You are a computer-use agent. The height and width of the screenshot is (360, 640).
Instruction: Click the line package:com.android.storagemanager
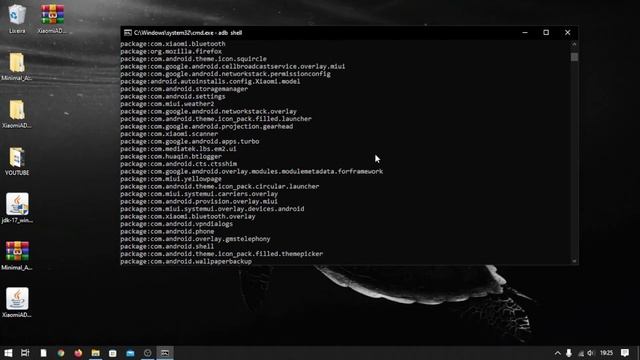tap(184, 89)
